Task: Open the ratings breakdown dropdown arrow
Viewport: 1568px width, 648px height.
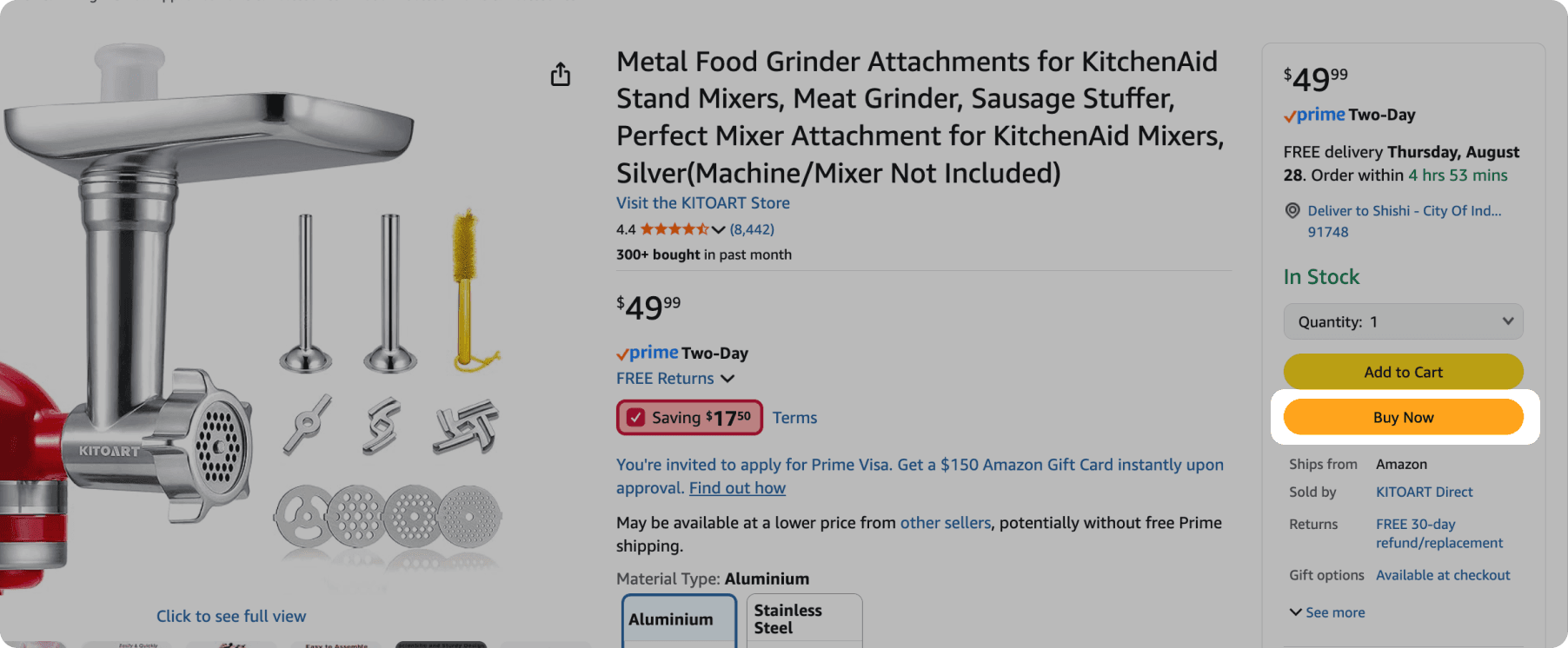Action: click(718, 229)
